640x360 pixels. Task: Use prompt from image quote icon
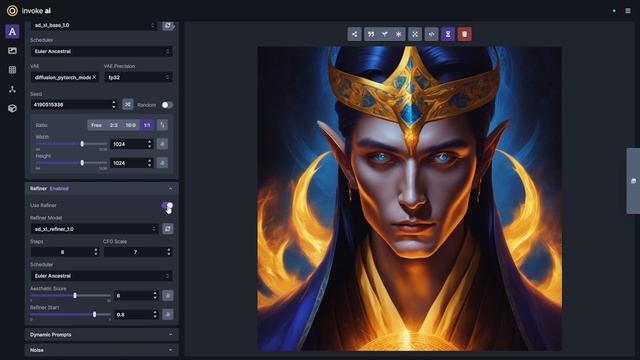371,34
